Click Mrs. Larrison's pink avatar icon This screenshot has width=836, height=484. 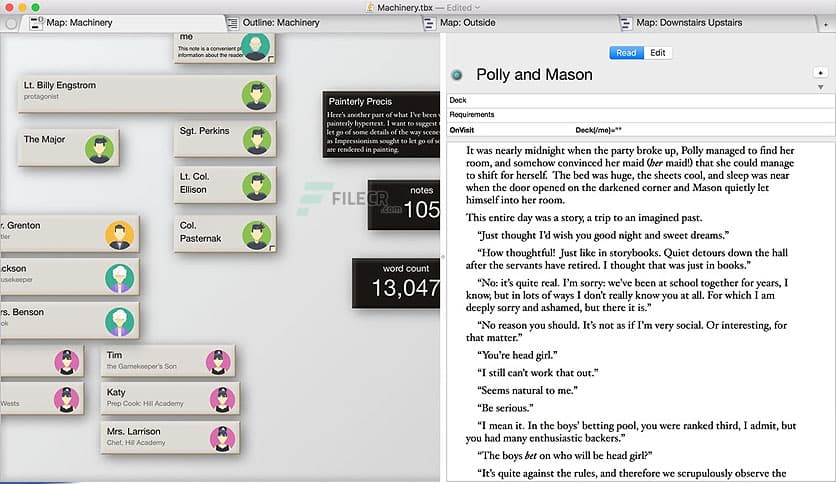pos(222,438)
